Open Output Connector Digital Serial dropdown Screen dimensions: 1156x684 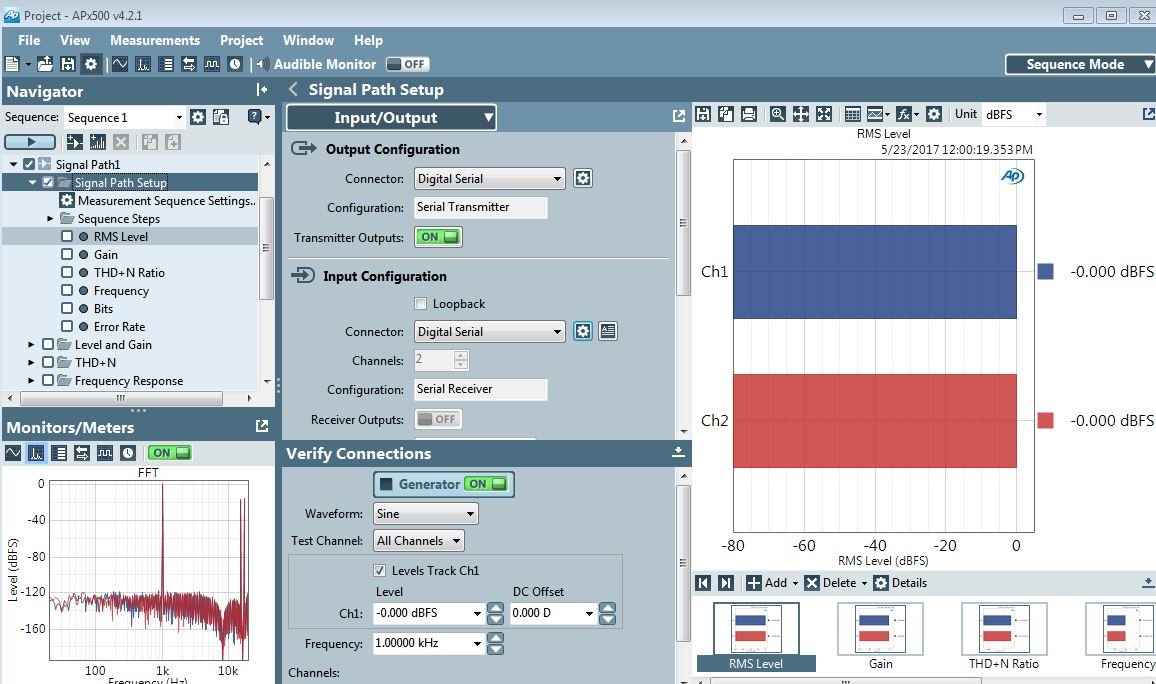(x=490, y=178)
